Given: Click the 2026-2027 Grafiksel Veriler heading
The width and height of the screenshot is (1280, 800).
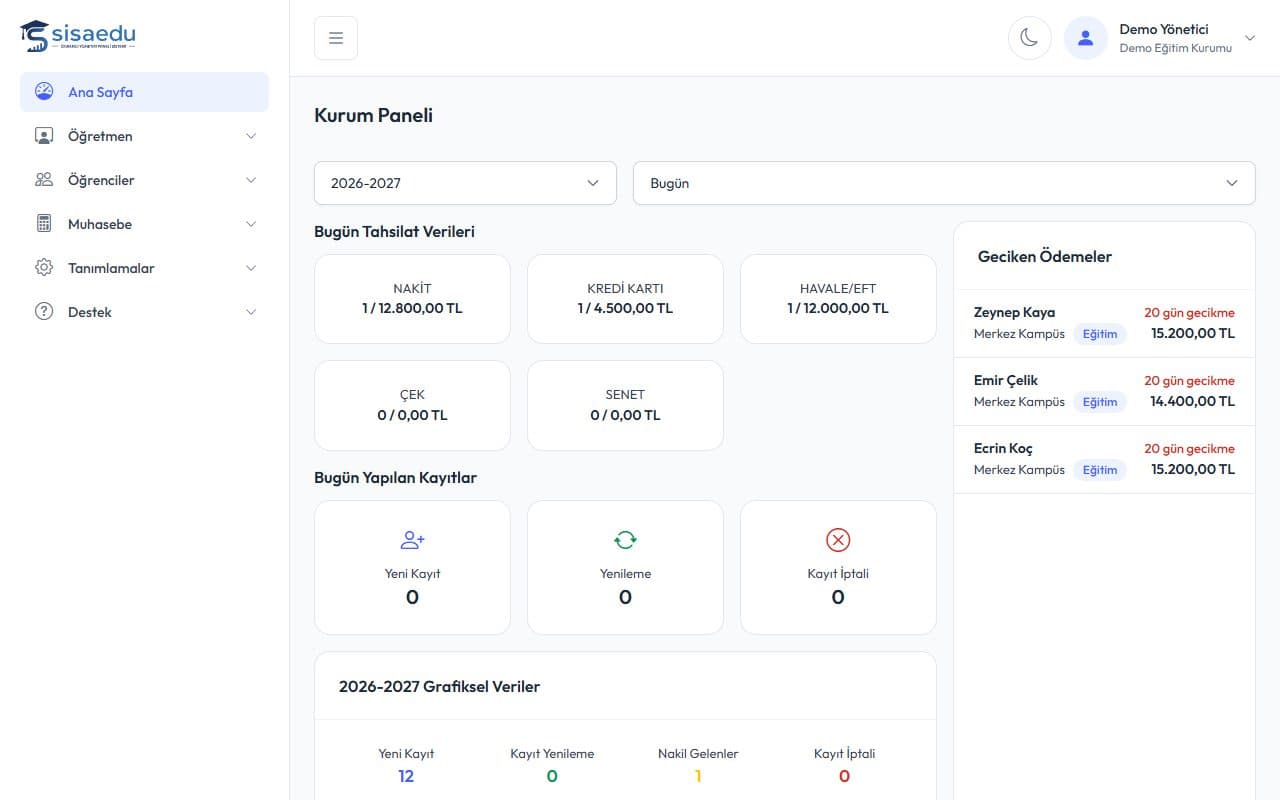Looking at the screenshot, I should click(439, 686).
